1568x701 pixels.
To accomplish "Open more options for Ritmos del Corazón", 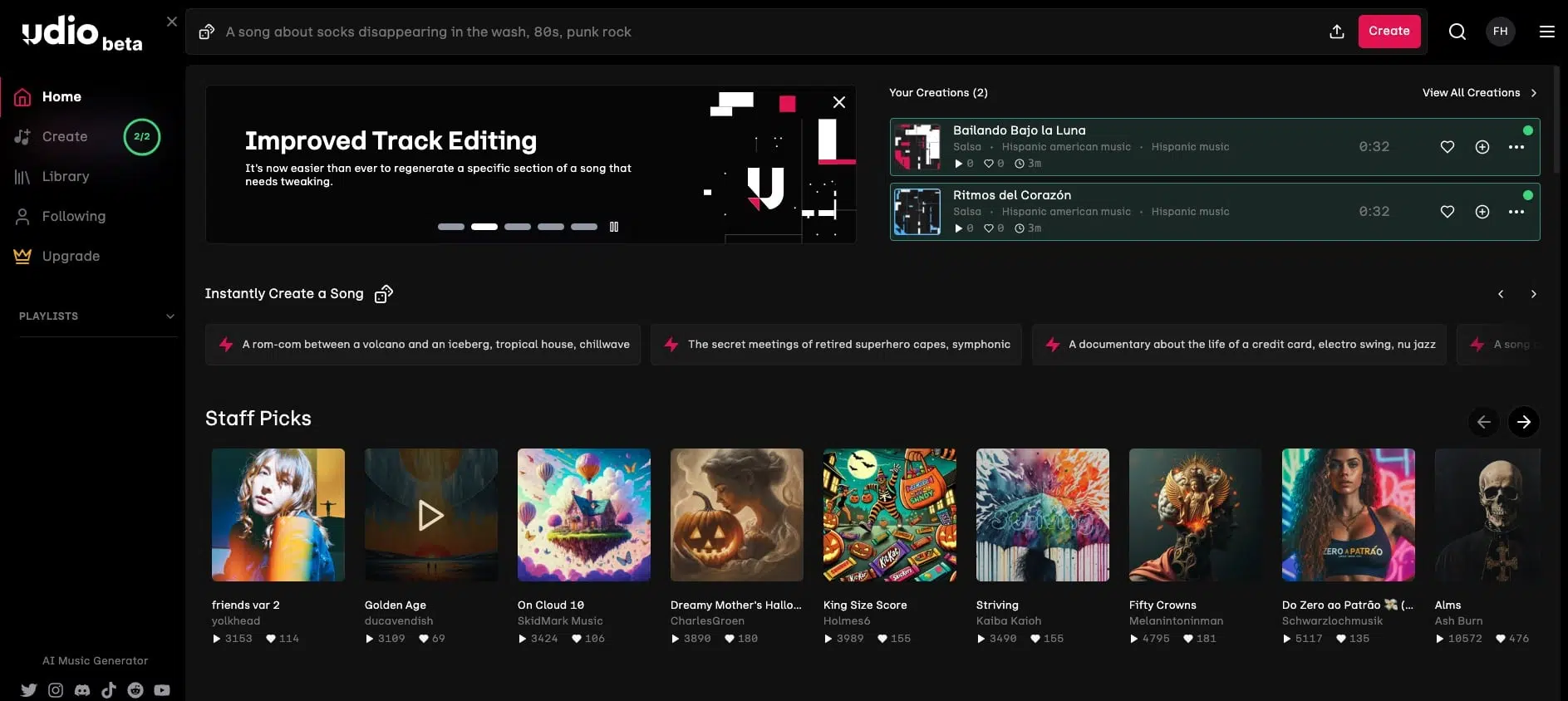I will tap(1516, 212).
